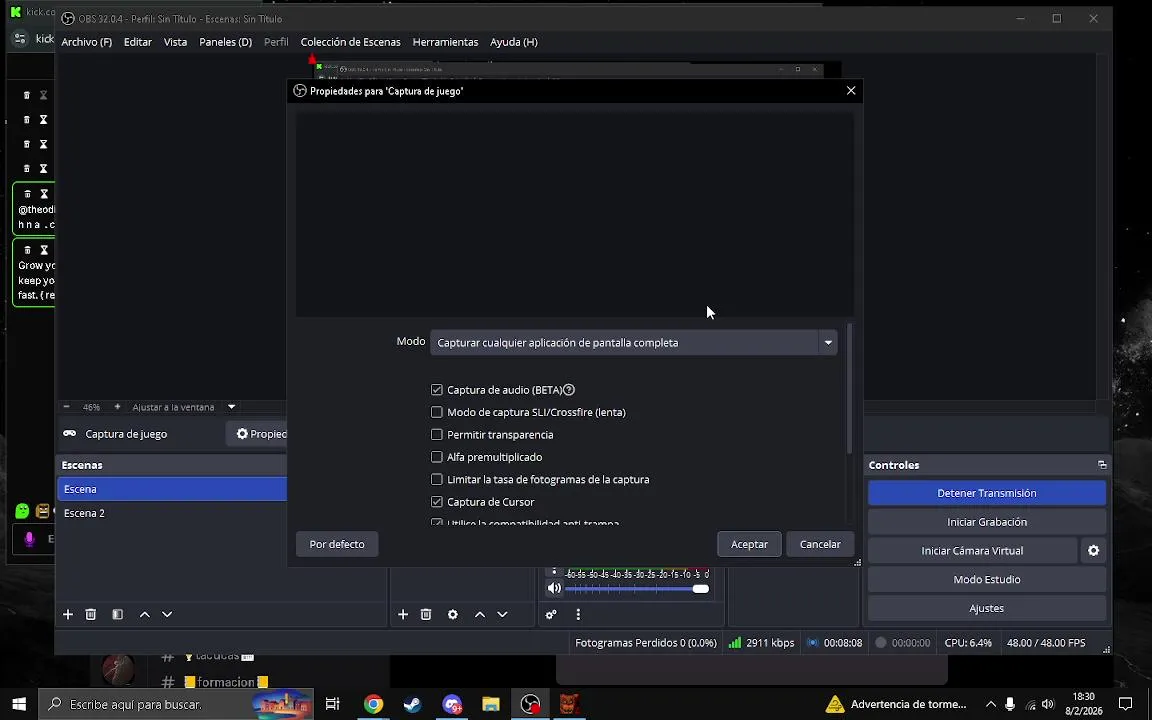Enable Modo de captura SLI/Crossfire checkbox
Image resolution: width=1152 pixels, height=720 pixels.
pos(436,412)
